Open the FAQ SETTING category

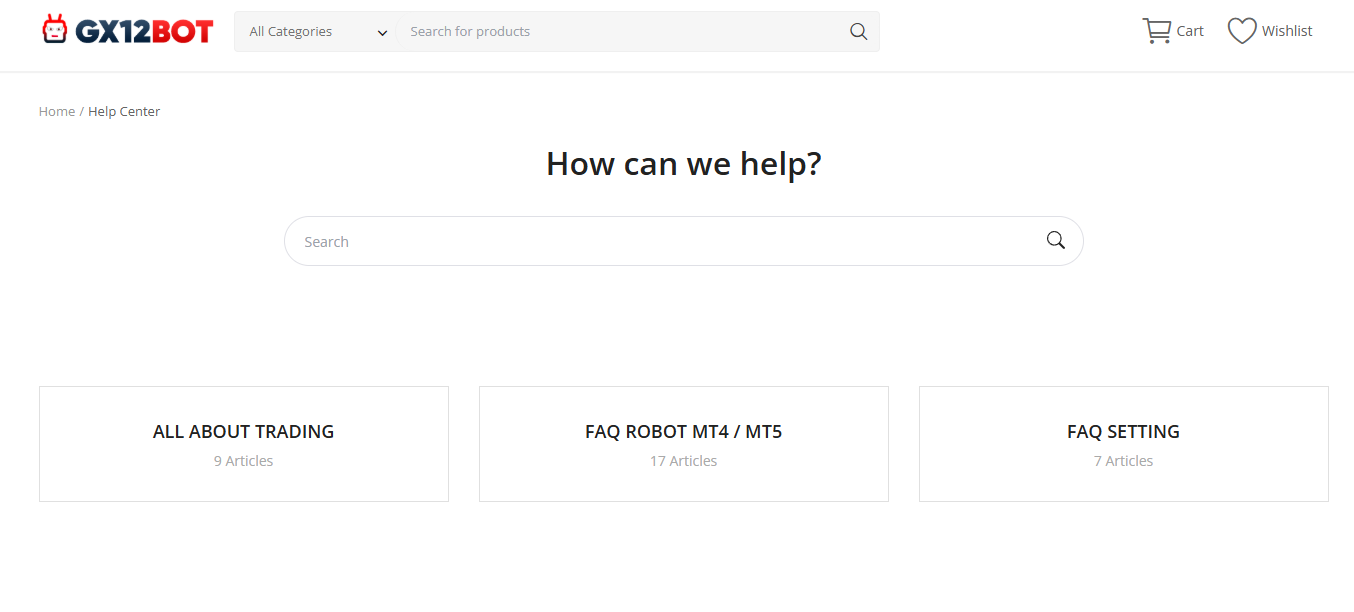[x=1123, y=432]
